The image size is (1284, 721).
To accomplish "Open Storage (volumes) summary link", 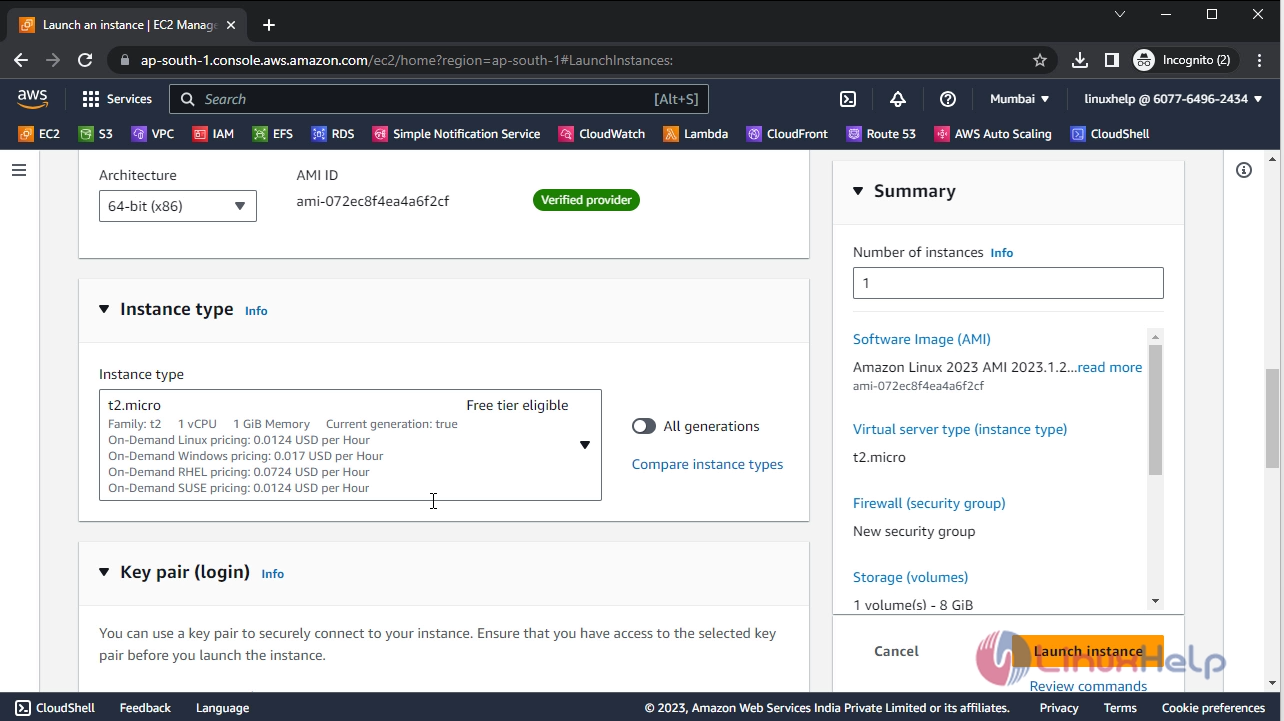I will (x=910, y=577).
